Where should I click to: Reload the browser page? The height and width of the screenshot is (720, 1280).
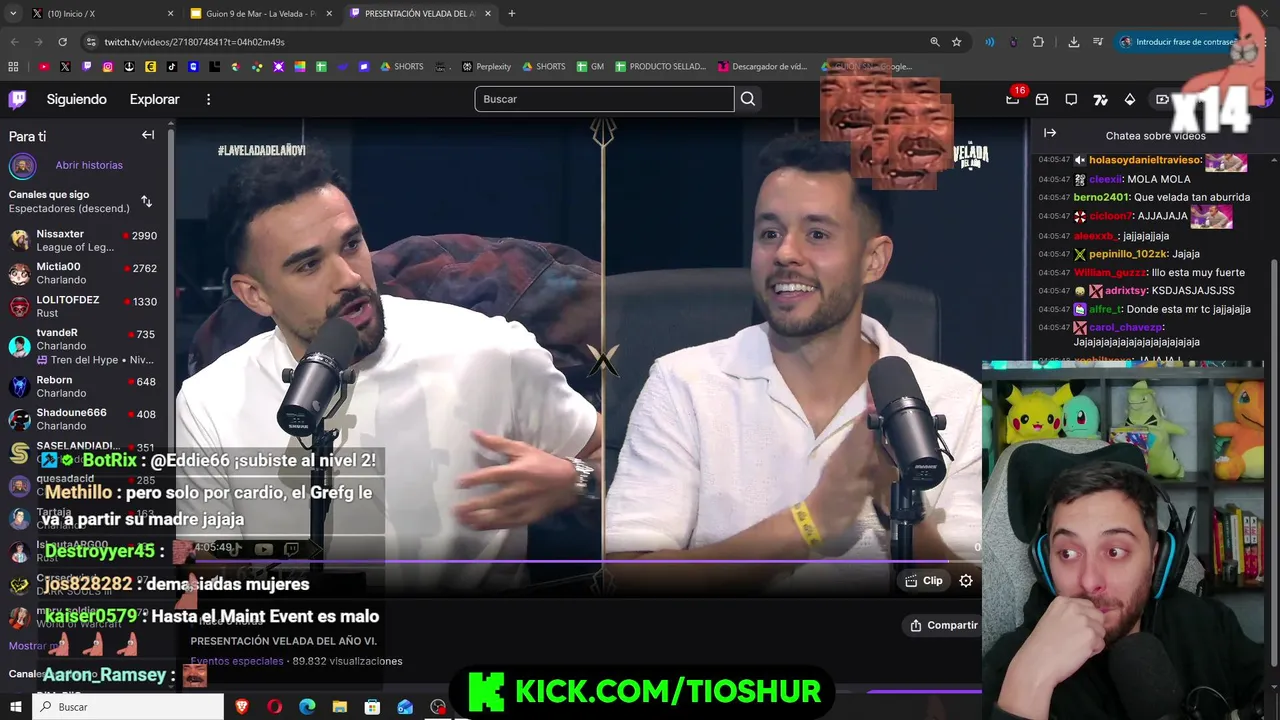(x=62, y=42)
